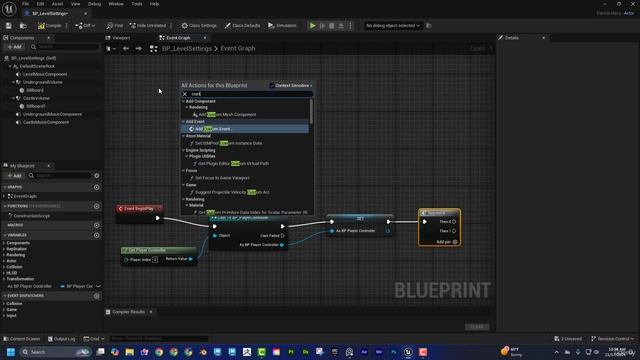Click the add event dispatcher plus icon
This screenshot has height=360, width=640.
[x=97, y=296]
